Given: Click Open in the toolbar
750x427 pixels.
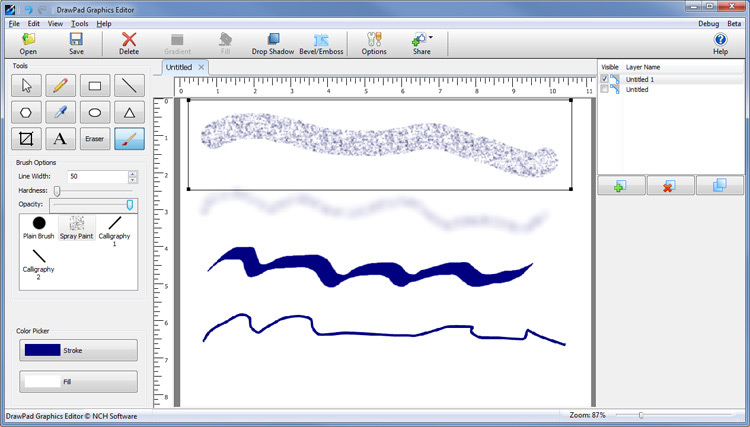Looking at the screenshot, I should click(28, 44).
